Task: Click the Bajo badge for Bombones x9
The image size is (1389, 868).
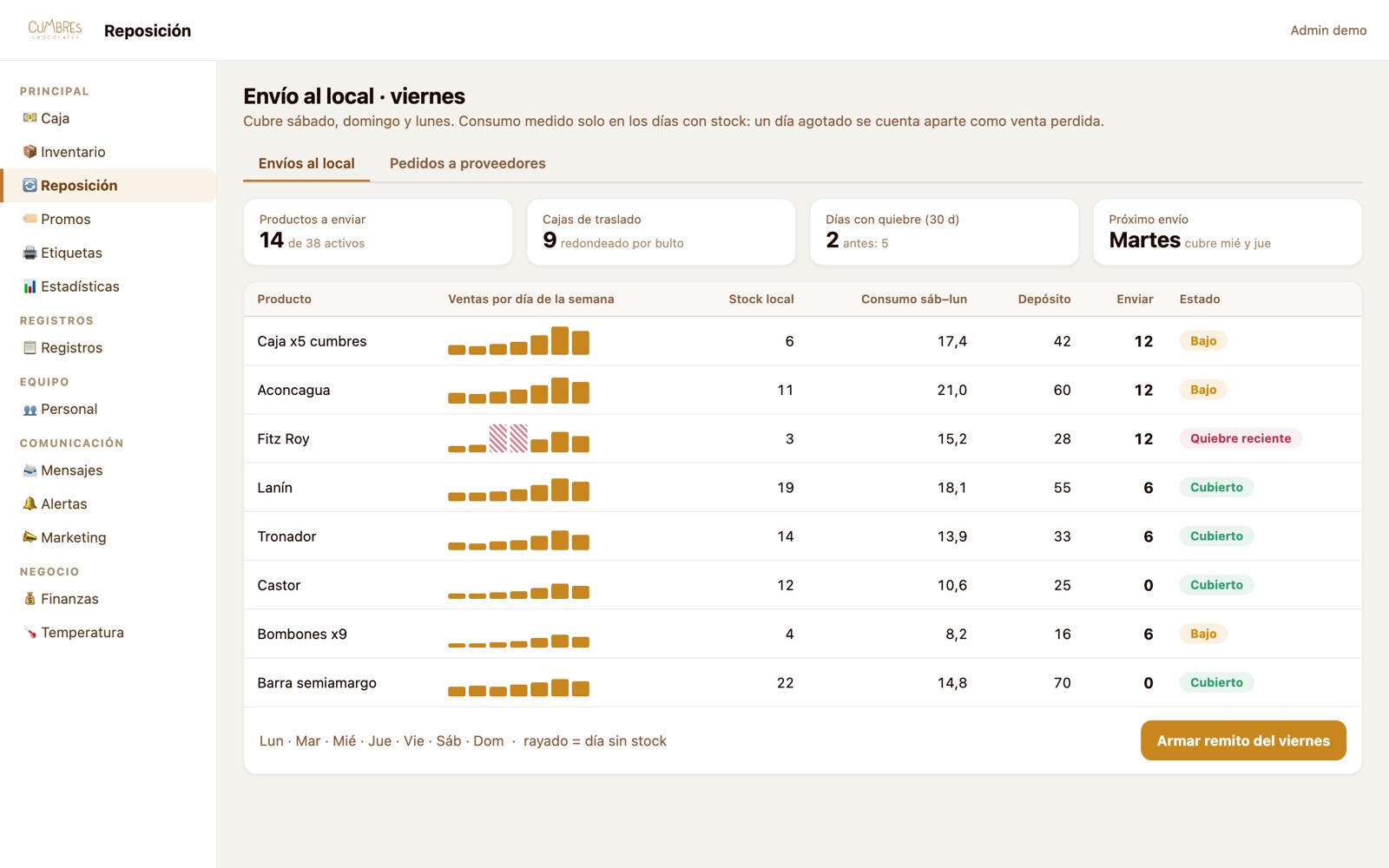Action: pos(1203,634)
